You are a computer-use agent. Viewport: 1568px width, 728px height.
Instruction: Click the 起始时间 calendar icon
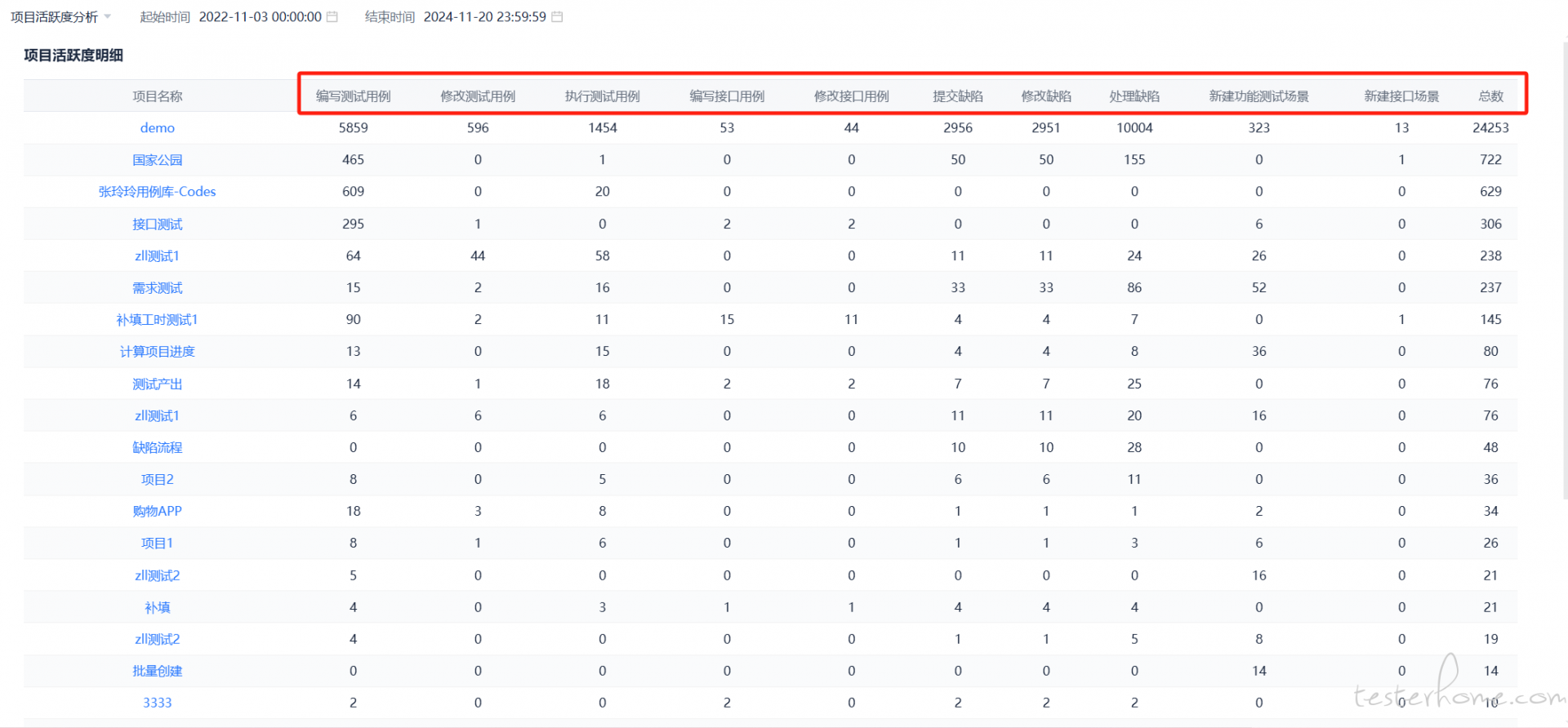tap(332, 17)
